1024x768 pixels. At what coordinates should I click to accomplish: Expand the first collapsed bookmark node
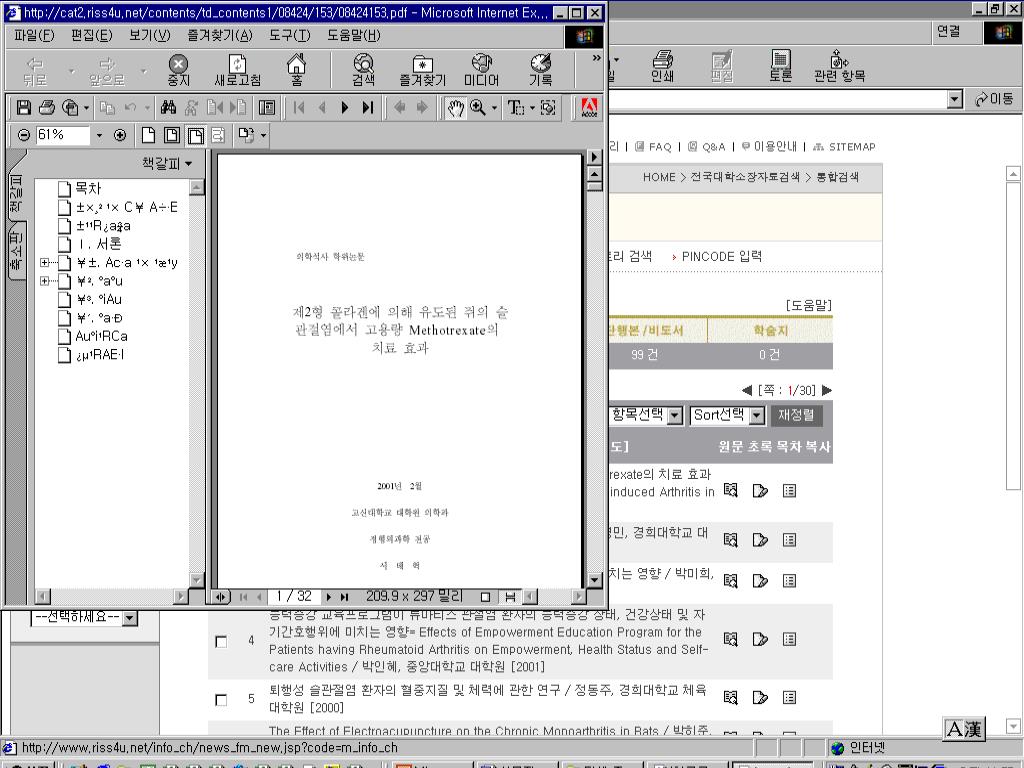(44, 263)
